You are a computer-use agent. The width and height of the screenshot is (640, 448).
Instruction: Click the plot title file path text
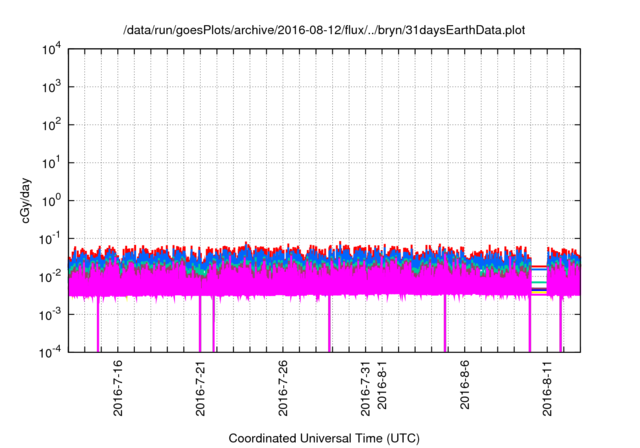click(x=324, y=30)
